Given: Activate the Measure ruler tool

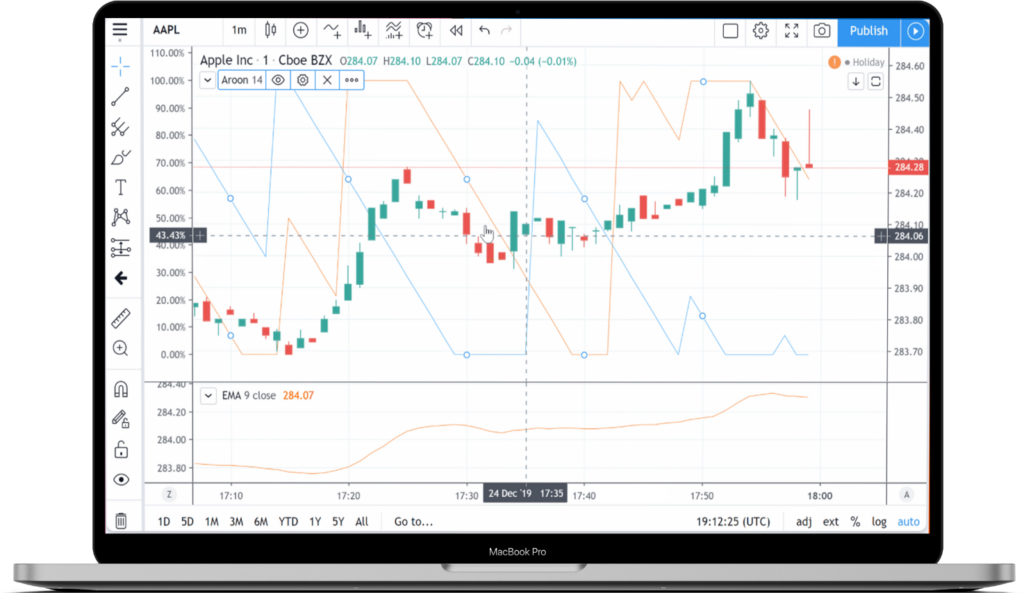Looking at the screenshot, I should [x=121, y=318].
